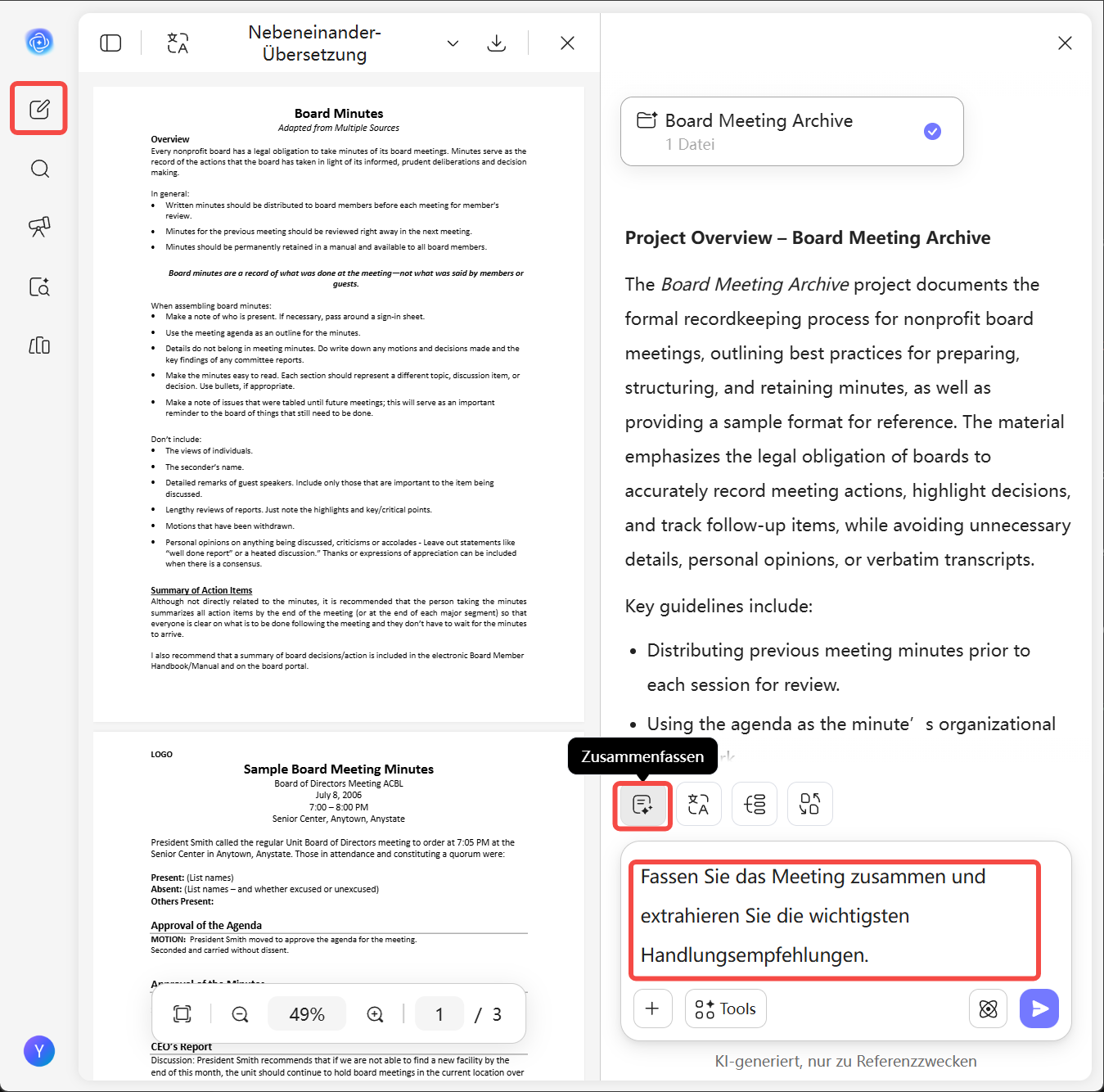This screenshot has width=1104, height=1092.
Task: Expand the Nebeneinander-Übersetzung dropdown chevron
Action: coord(453,43)
